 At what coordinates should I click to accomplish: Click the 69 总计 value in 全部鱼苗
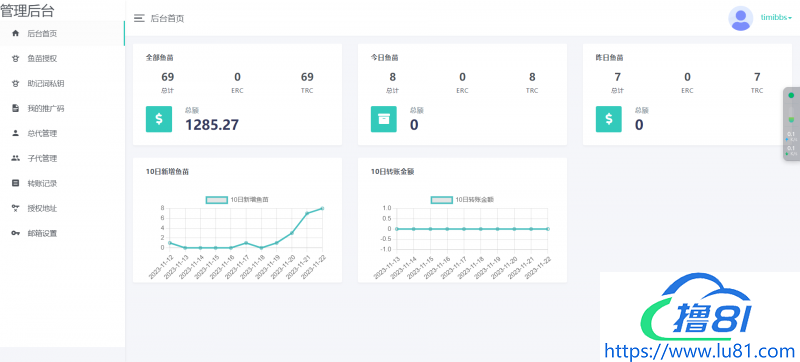point(168,77)
